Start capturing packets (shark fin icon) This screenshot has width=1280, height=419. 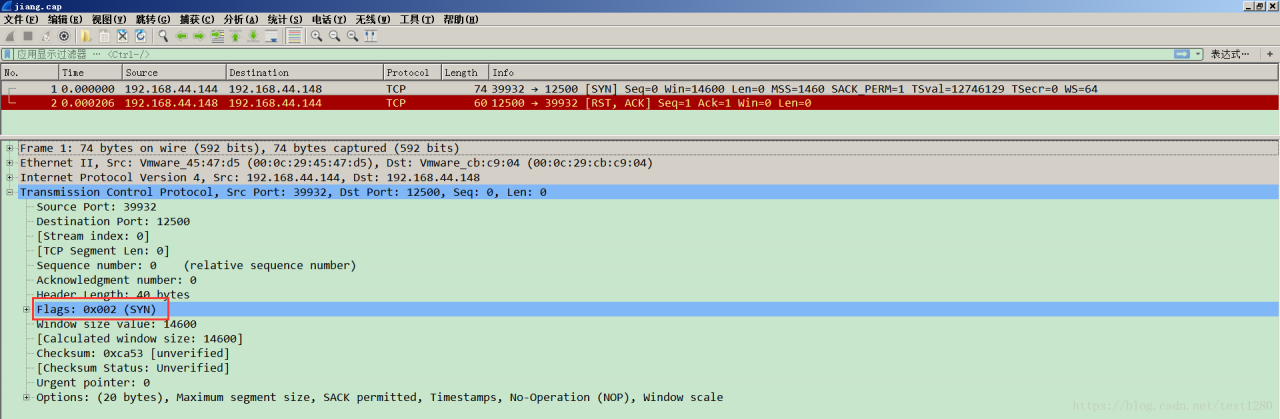[10, 36]
